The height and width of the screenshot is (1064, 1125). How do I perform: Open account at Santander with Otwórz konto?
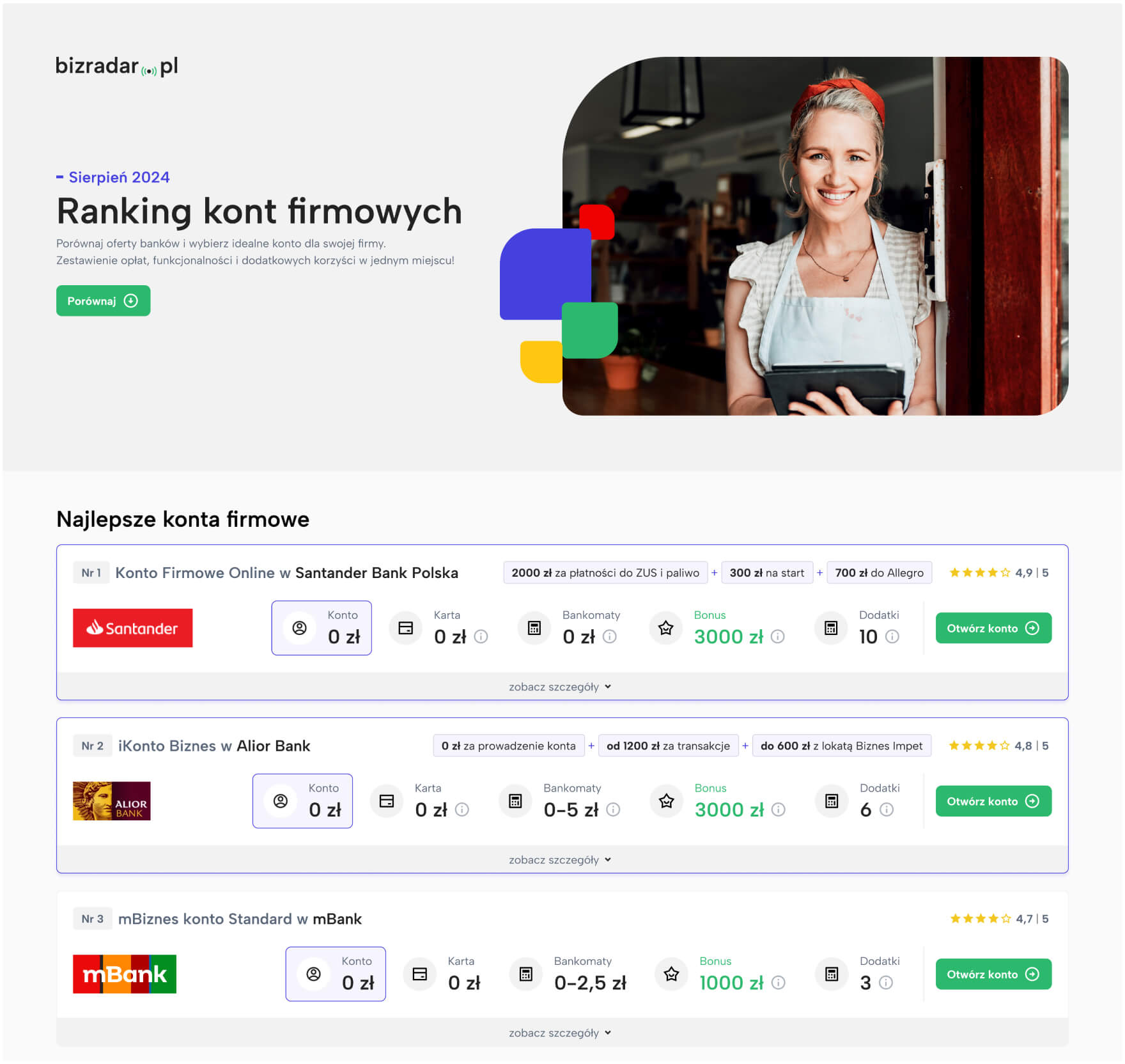click(x=994, y=629)
